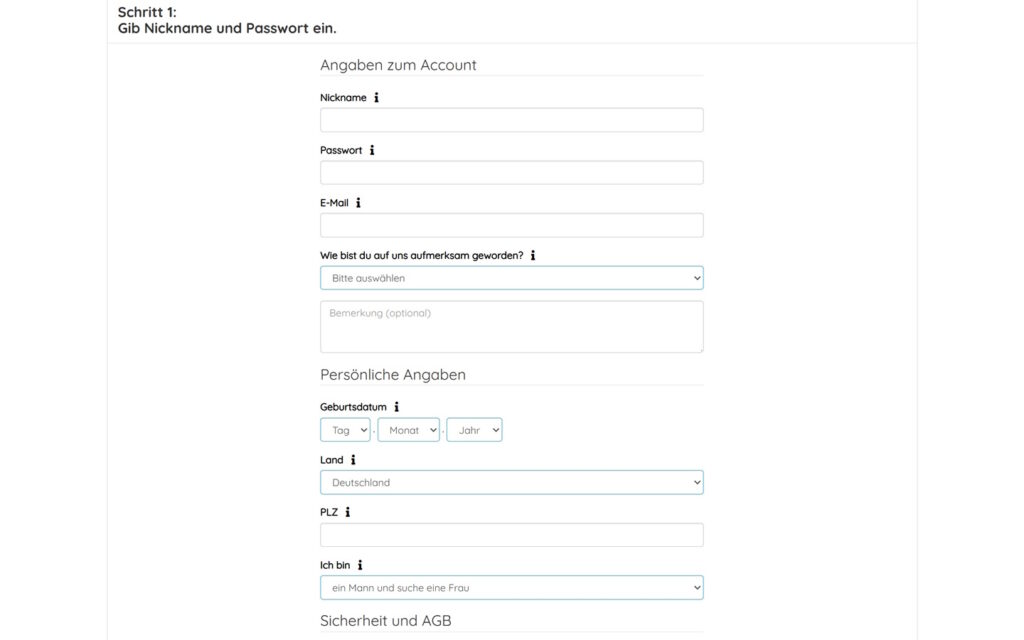Click into the Passwort input field
1024x640 pixels.
point(511,172)
